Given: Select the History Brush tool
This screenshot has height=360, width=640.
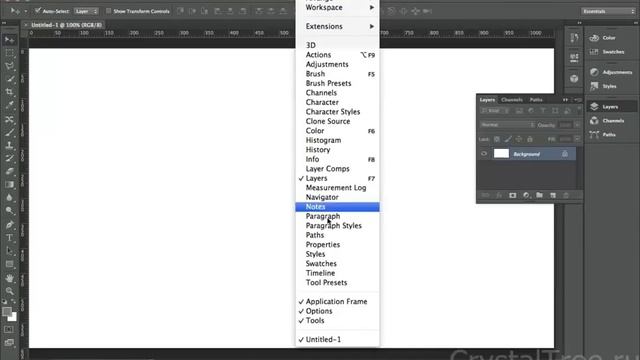Looking at the screenshot, I should (9, 158).
